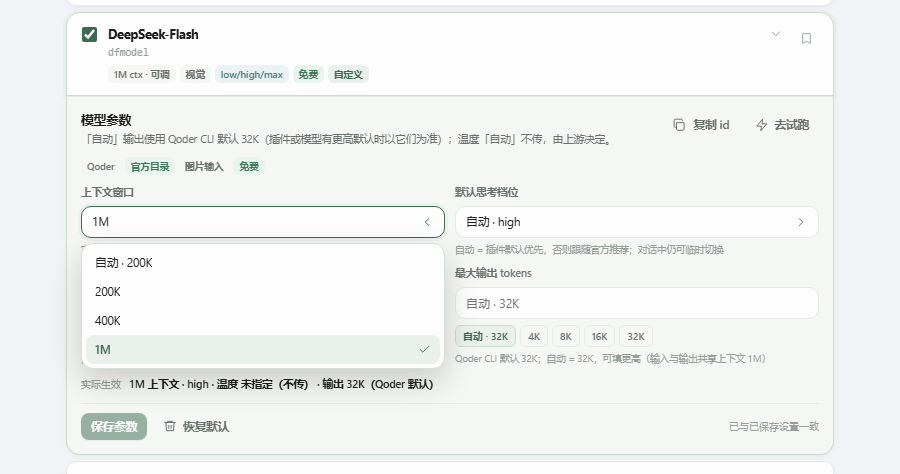Choose the 8K output preset chip
The width and height of the screenshot is (900, 474).
[565, 336]
